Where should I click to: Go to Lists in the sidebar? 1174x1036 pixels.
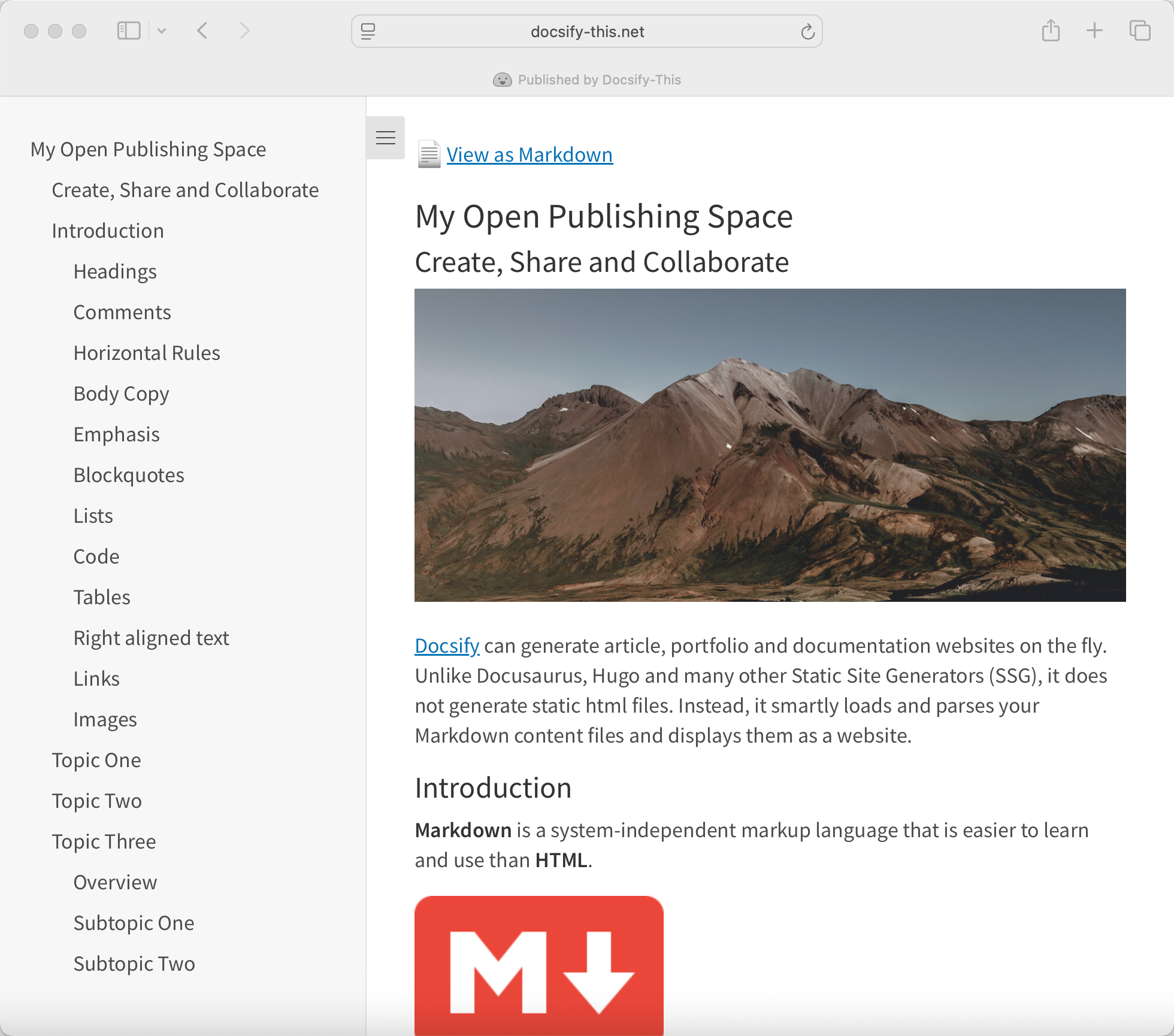[93, 516]
